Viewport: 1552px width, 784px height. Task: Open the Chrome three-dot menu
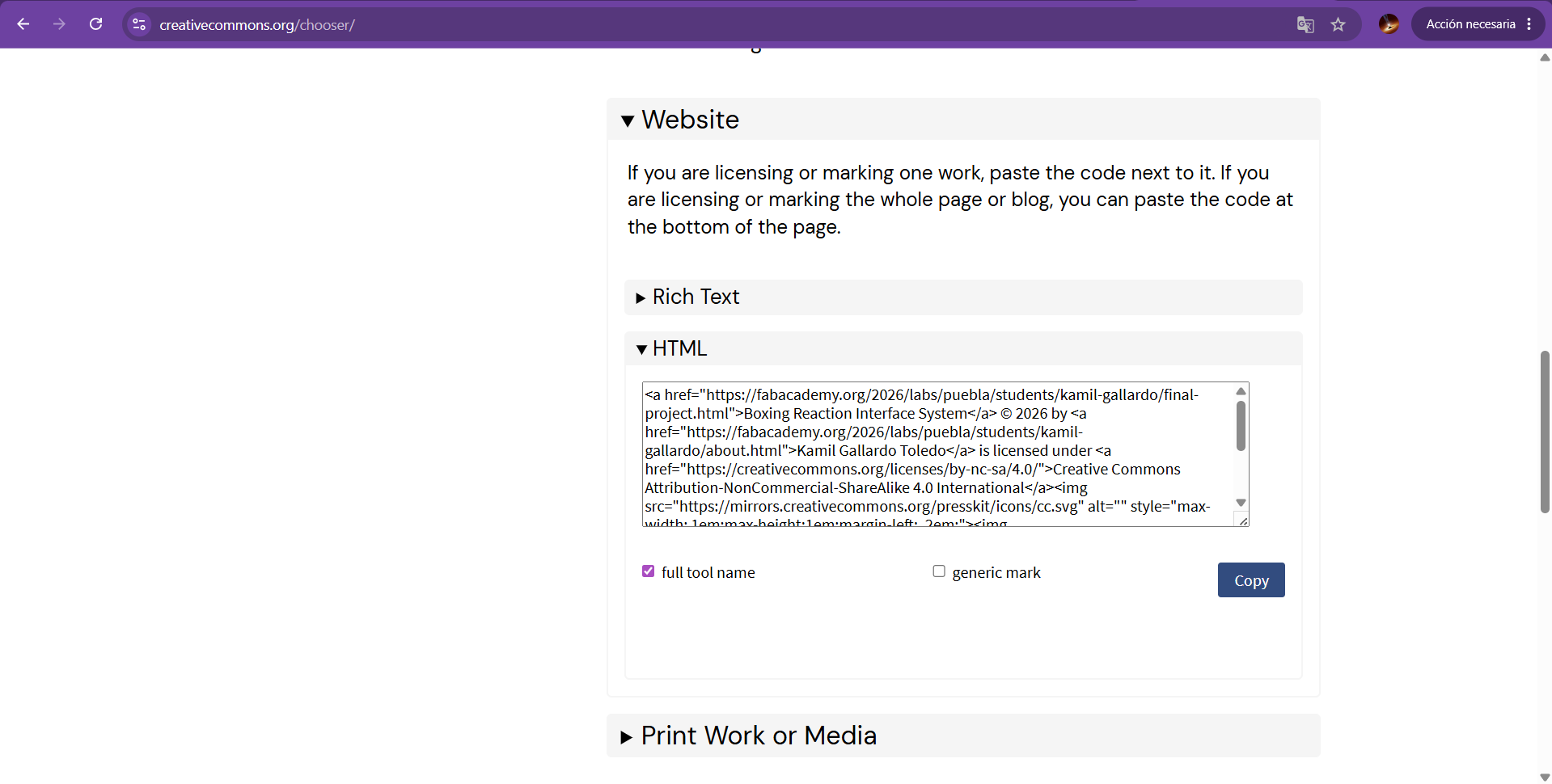[1529, 24]
